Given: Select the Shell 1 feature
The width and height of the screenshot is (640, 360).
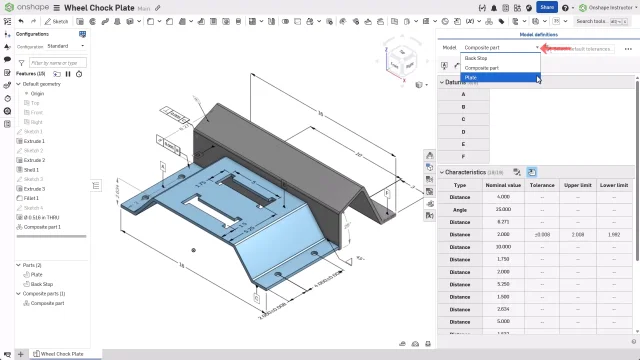Looking at the screenshot, I should coord(31,170).
